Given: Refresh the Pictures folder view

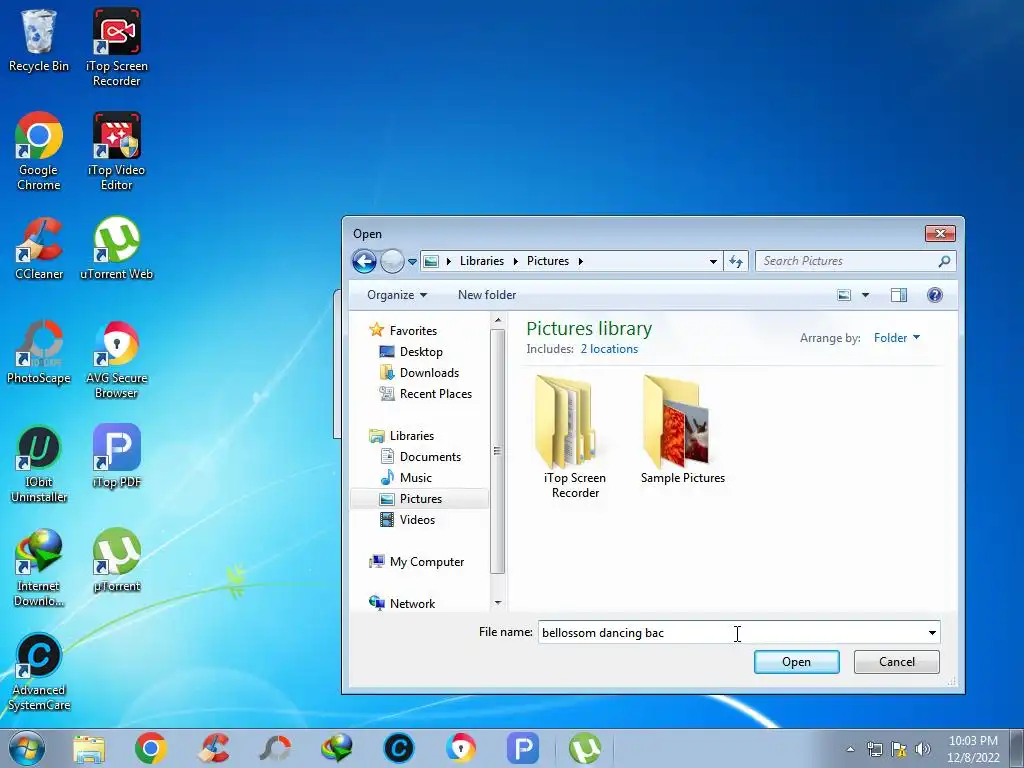Looking at the screenshot, I should (736, 261).
